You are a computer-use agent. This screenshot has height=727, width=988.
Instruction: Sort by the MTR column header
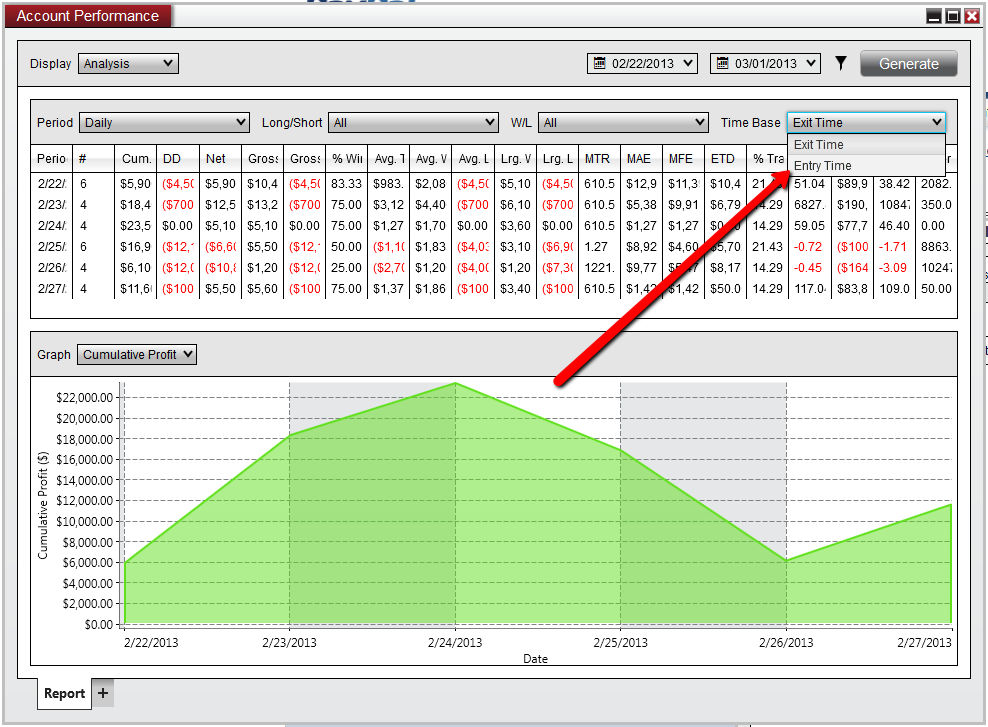(x=600, y=159)
